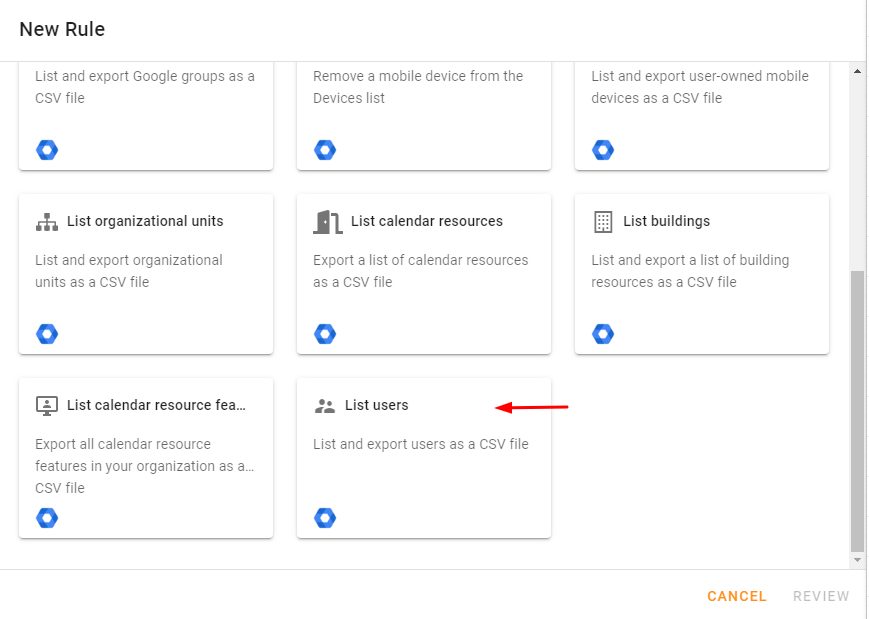
Task: Click the List users people icon
Action: click(325, 406)
